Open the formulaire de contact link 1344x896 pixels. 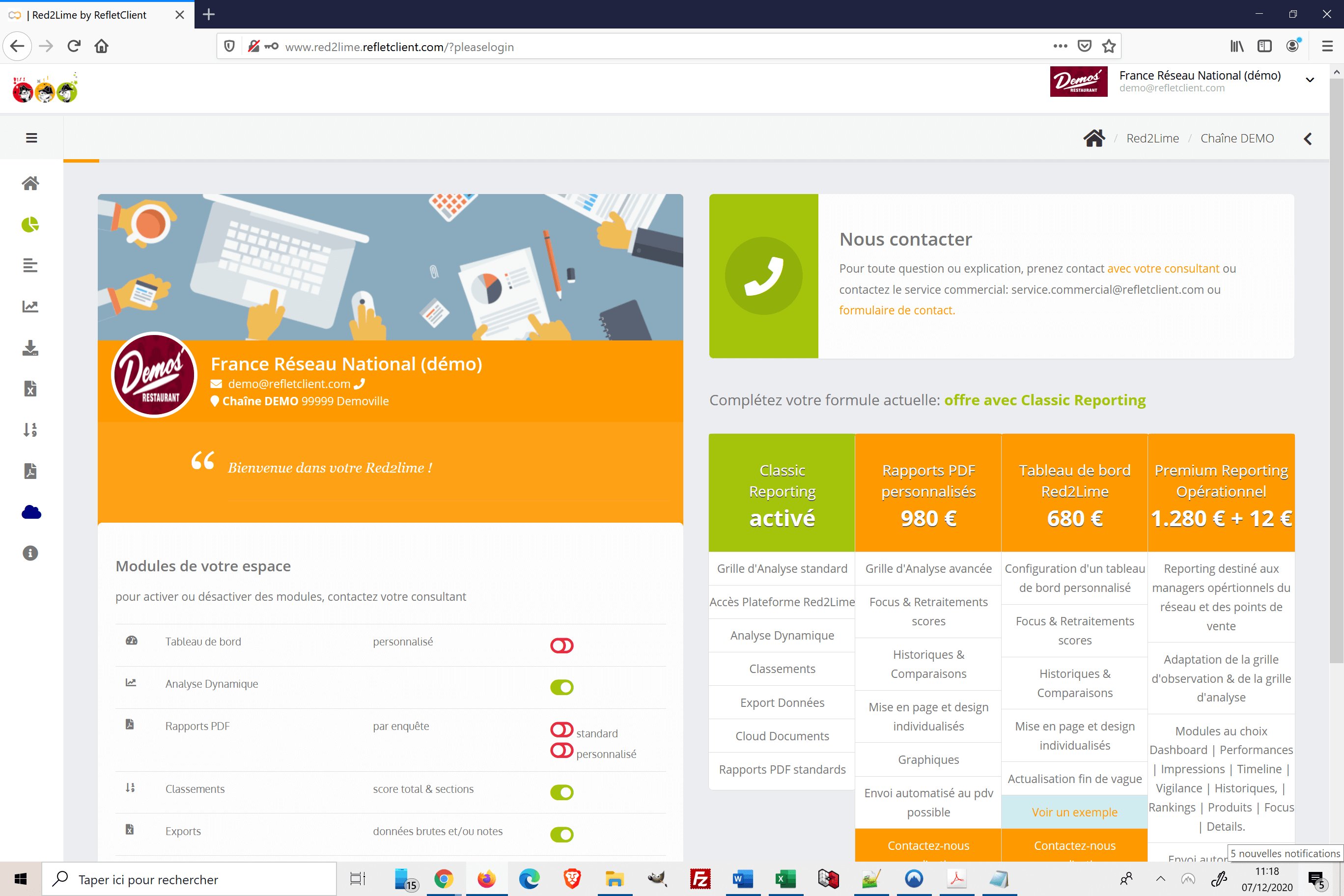[896, 310]
